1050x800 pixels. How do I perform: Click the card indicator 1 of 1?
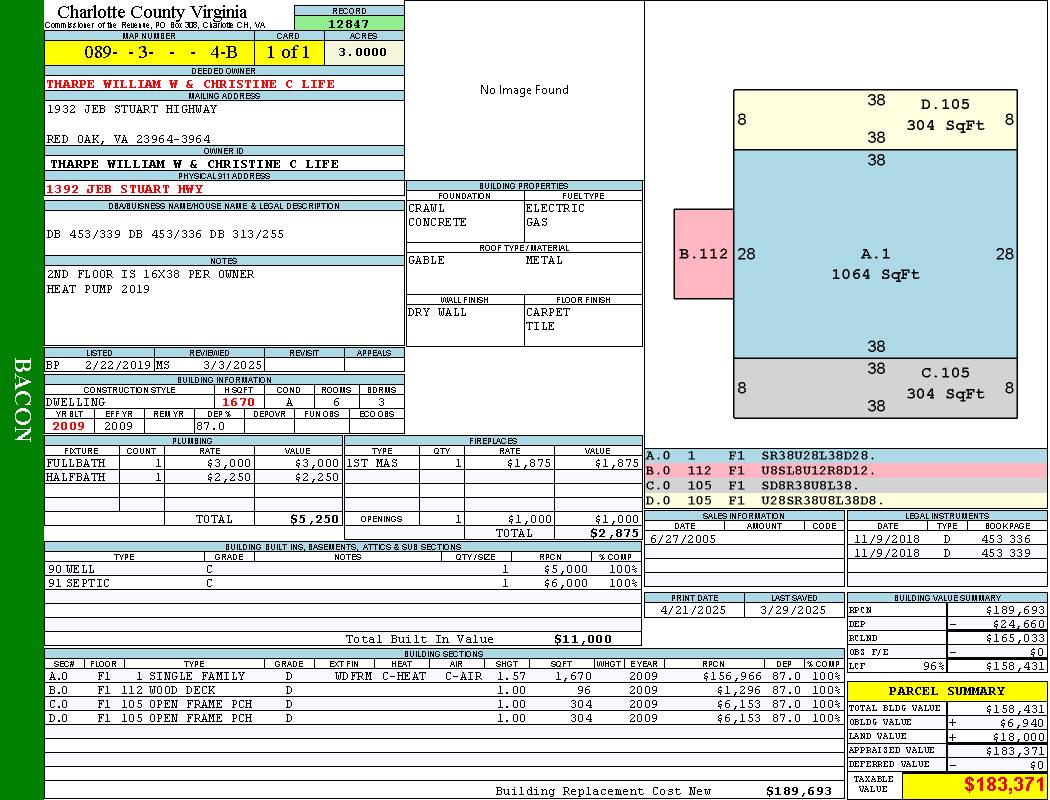tap(289, 52)
